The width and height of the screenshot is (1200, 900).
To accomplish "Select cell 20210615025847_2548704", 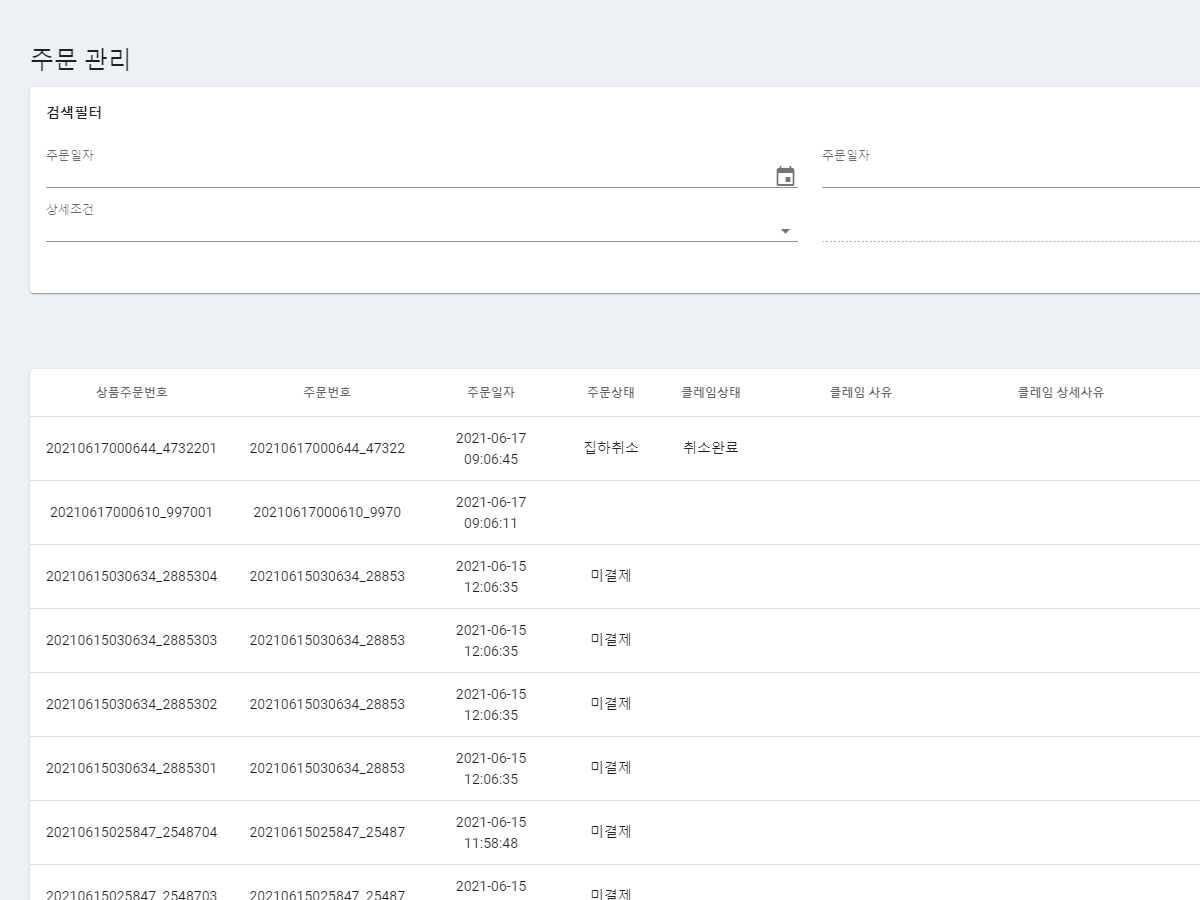I will click(132, 832).
